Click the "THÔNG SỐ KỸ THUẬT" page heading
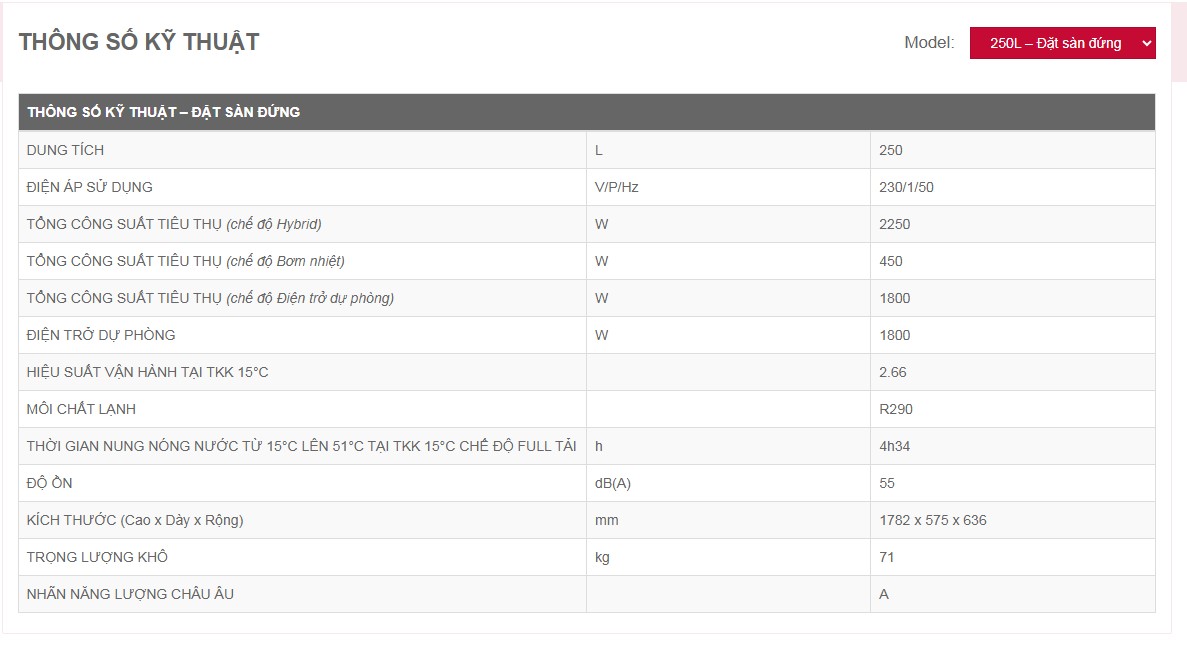 click(139, 42)
